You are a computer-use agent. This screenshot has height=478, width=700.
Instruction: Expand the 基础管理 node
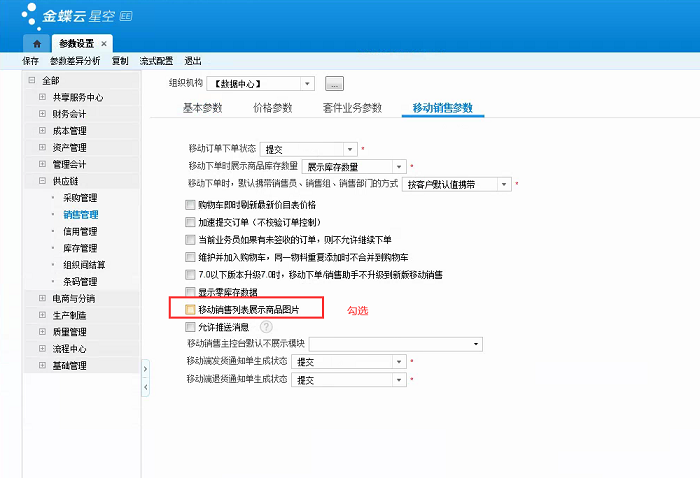[x=42, y=365]
